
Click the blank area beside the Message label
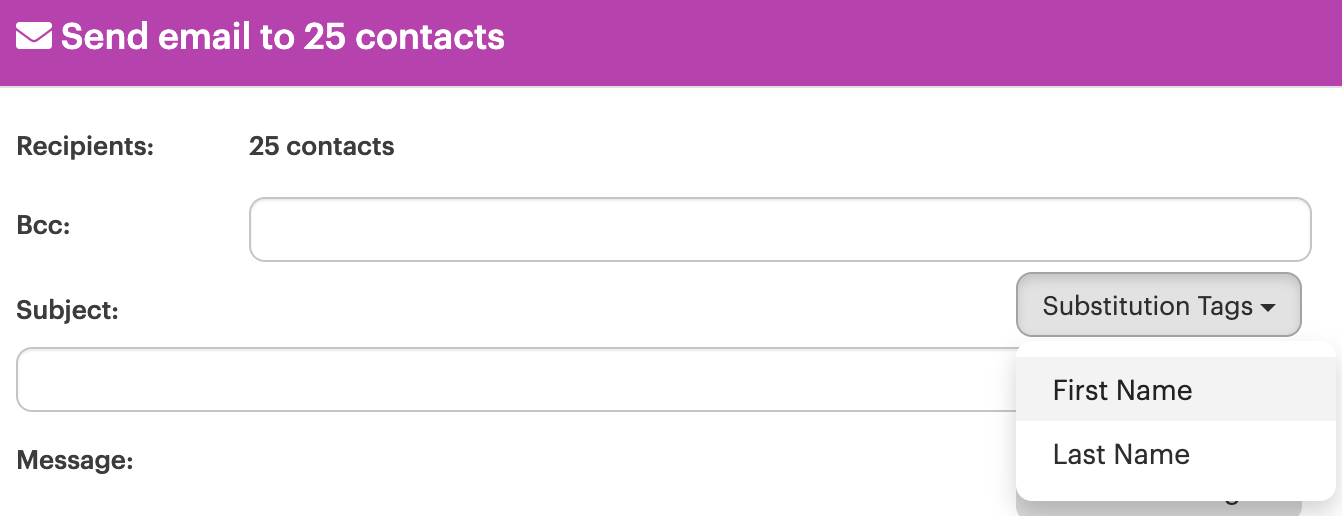pyautogui.click(x=570, y=461)
